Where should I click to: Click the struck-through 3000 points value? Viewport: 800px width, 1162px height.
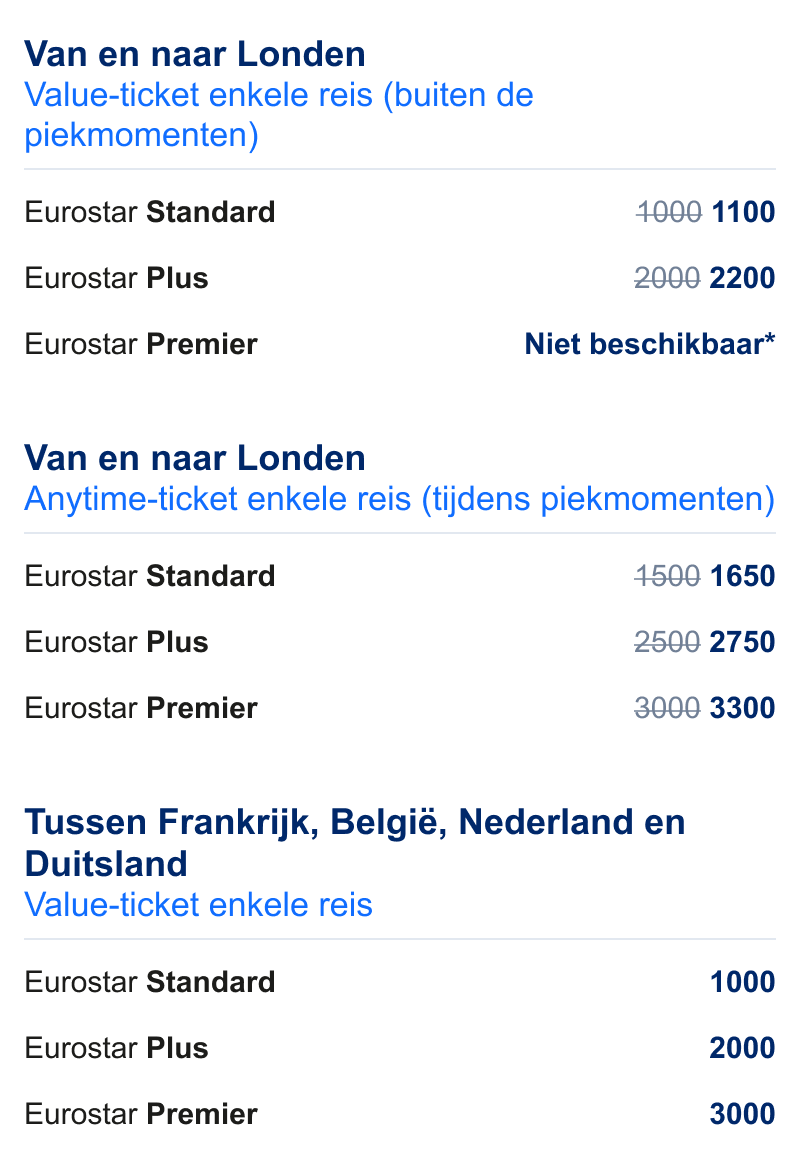coord(667,708)
